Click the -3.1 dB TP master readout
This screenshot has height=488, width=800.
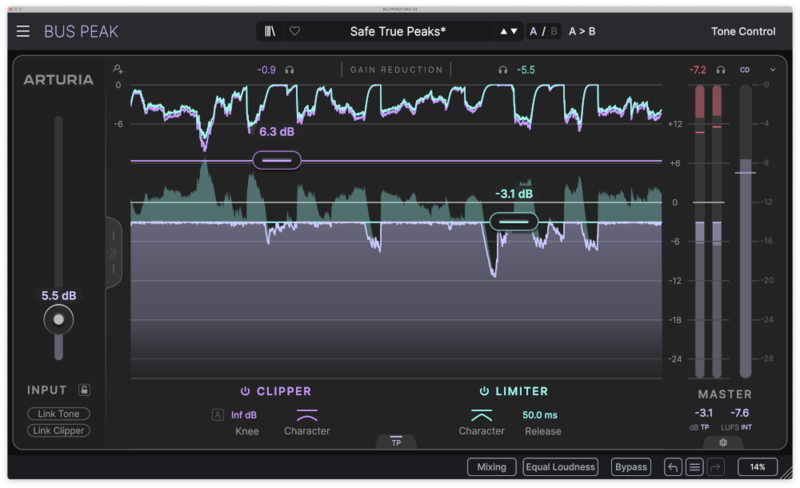pos(704,412)
